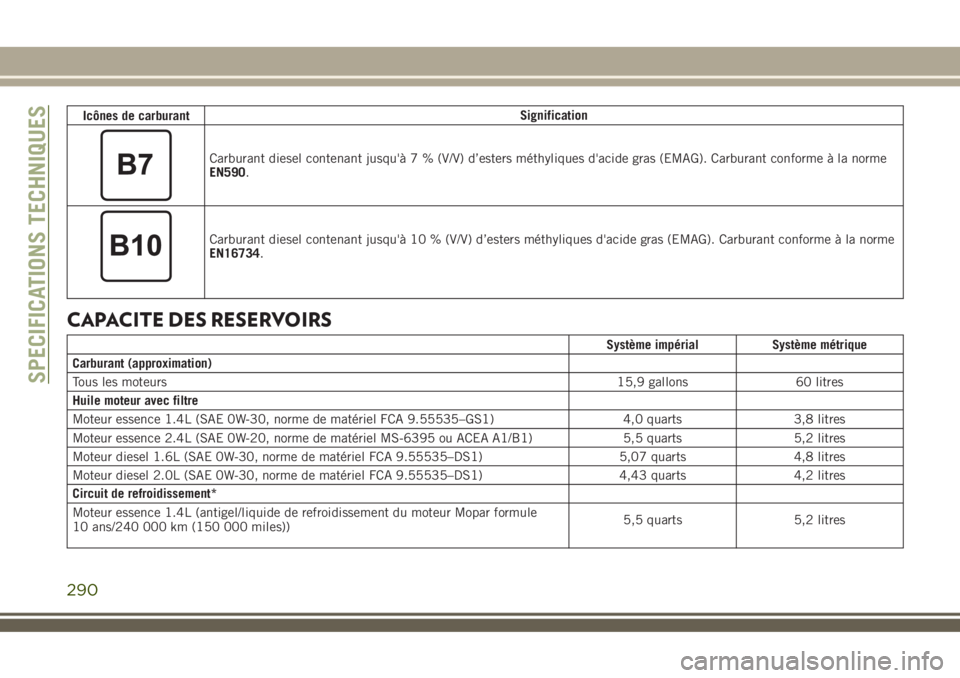Click the 'CAPACITE DES RESERVOIRS' heading
The height and width of the screenshot is (678, 960).
(199, 320)
